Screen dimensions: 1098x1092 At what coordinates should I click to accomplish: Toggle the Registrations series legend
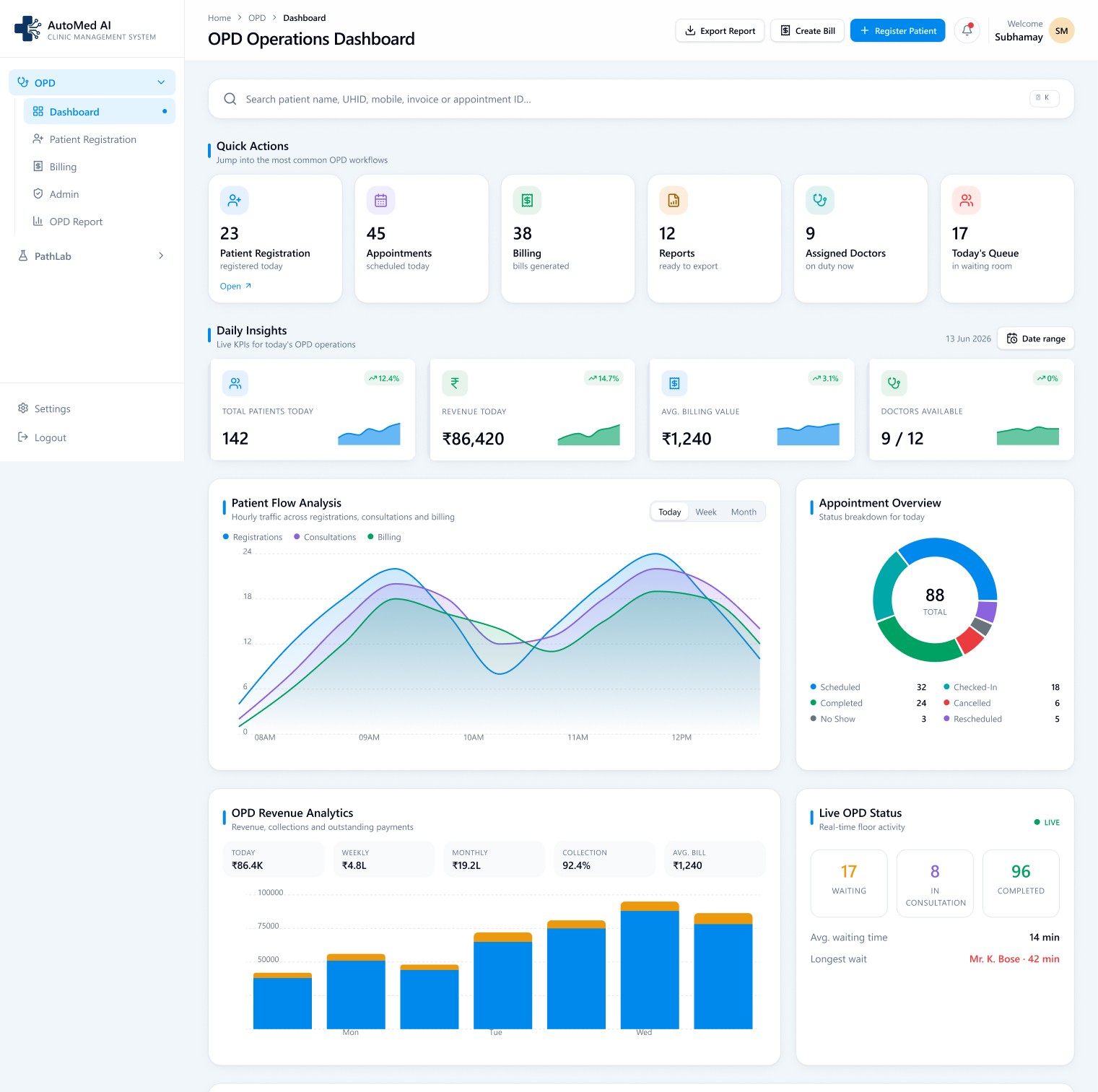pos(253,537)
